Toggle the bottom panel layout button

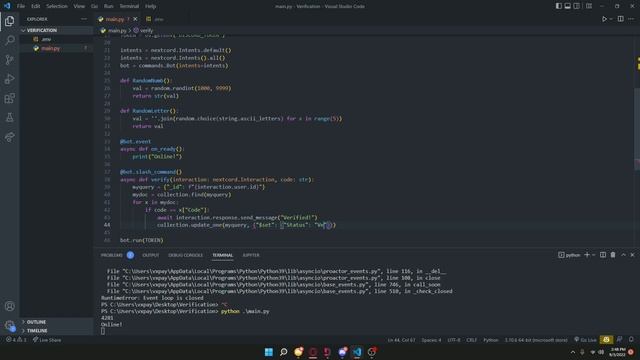[x=567, y=6]
